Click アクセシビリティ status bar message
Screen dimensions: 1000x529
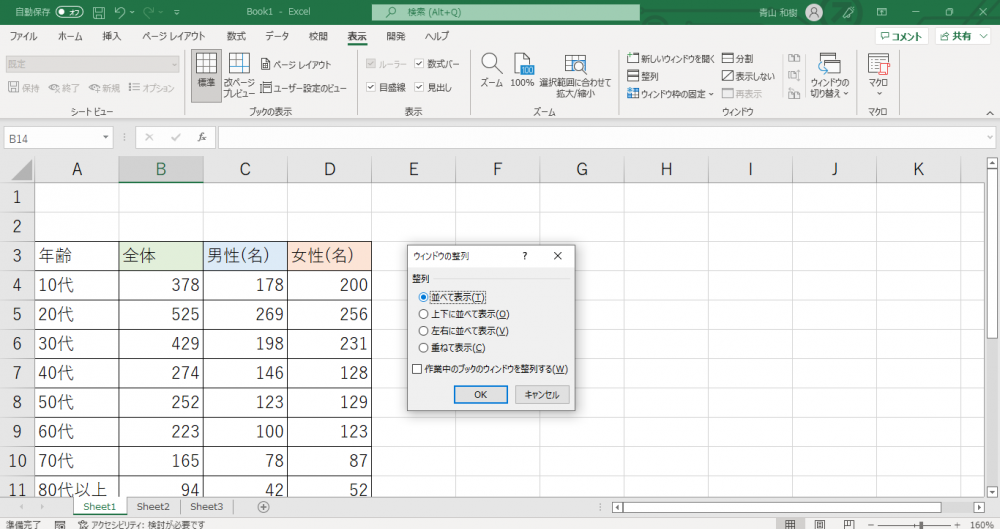tap(142, 524)
